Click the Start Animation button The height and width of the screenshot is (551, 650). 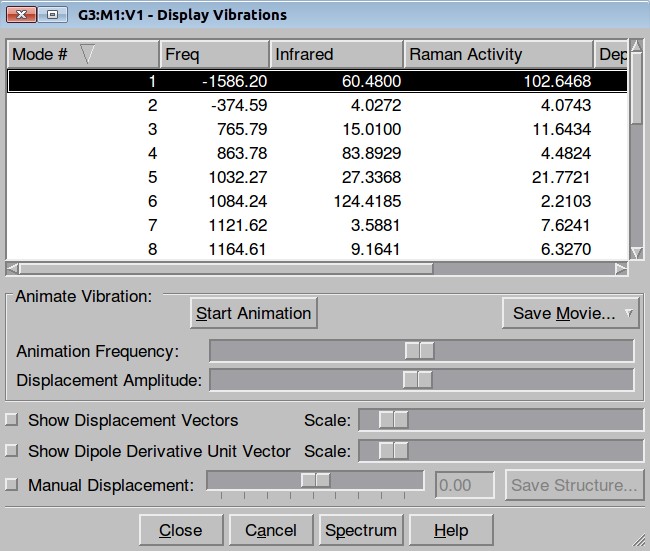click(x=254, y=313)
